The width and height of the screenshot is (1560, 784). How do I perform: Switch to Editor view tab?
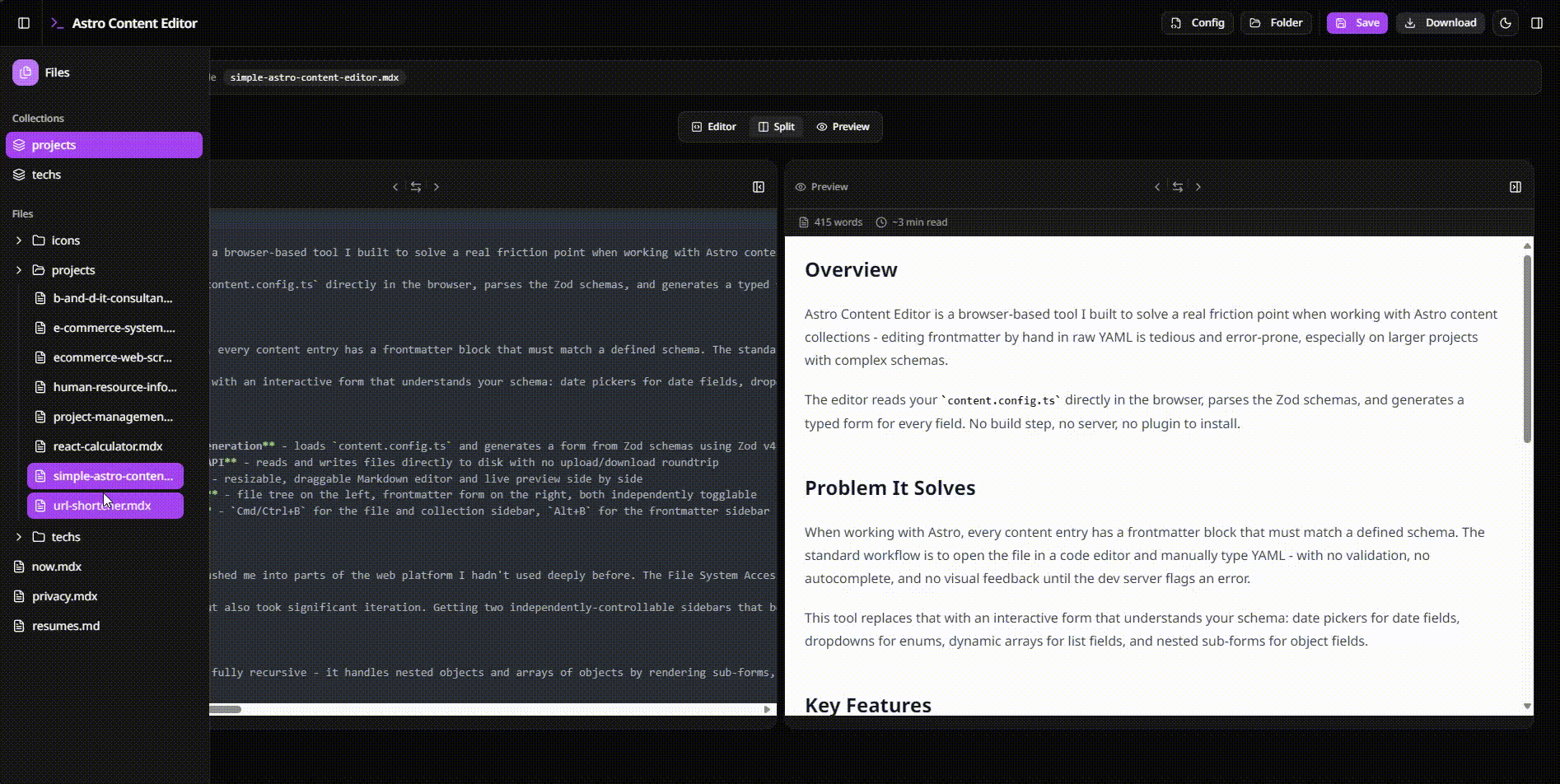click(x=713, y=127)
